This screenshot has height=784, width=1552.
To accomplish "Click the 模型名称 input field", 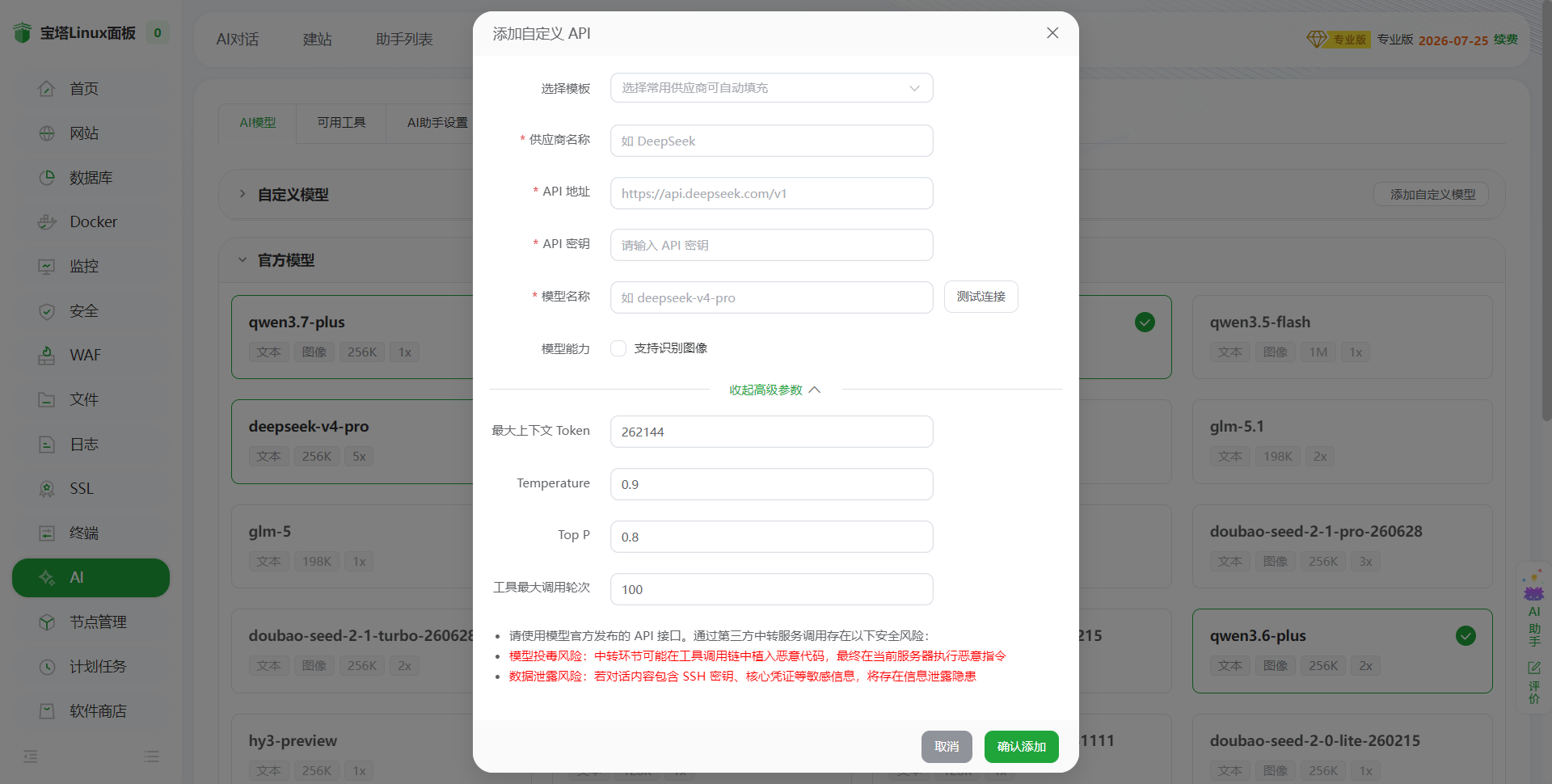I will pyautogui.click(x=771, y=297).
